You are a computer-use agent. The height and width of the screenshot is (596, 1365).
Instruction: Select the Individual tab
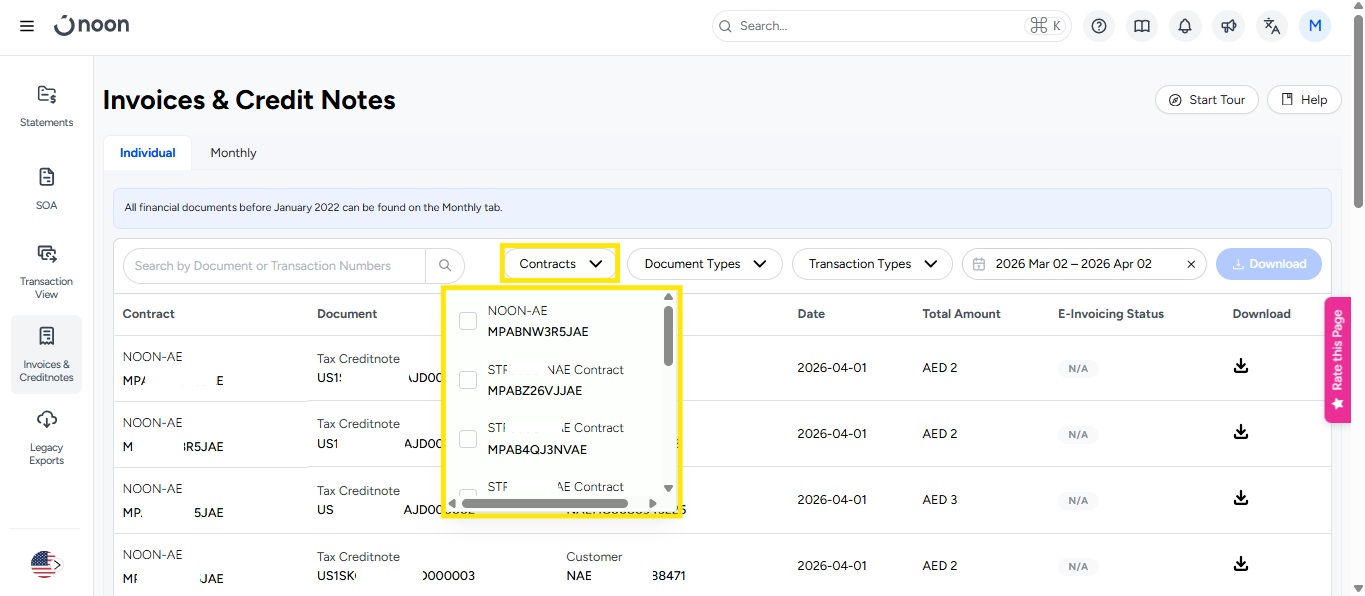click(x=148, y=153)
